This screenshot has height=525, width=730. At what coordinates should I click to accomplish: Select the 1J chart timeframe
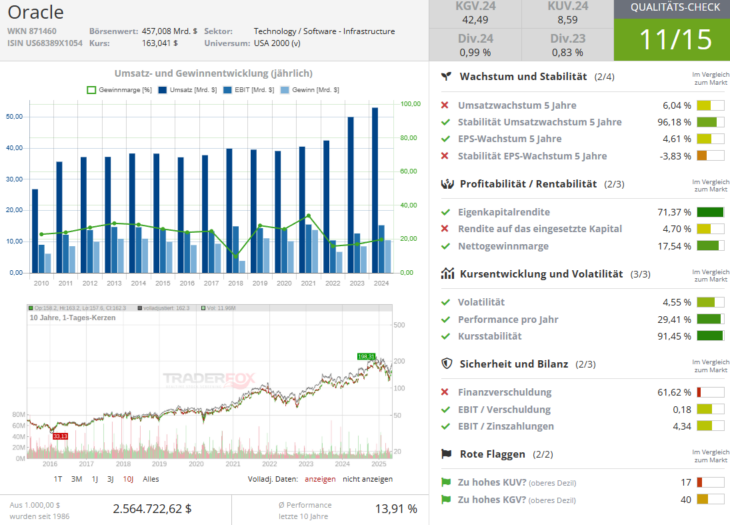point(95,479)
